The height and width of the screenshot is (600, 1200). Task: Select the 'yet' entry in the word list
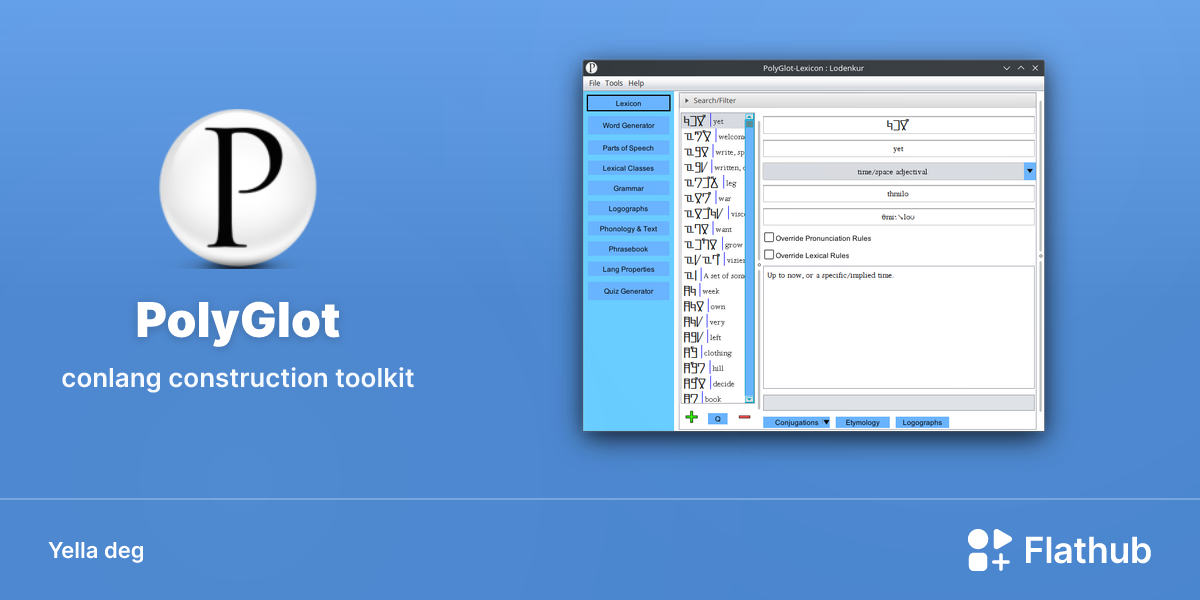pos(713,121)
